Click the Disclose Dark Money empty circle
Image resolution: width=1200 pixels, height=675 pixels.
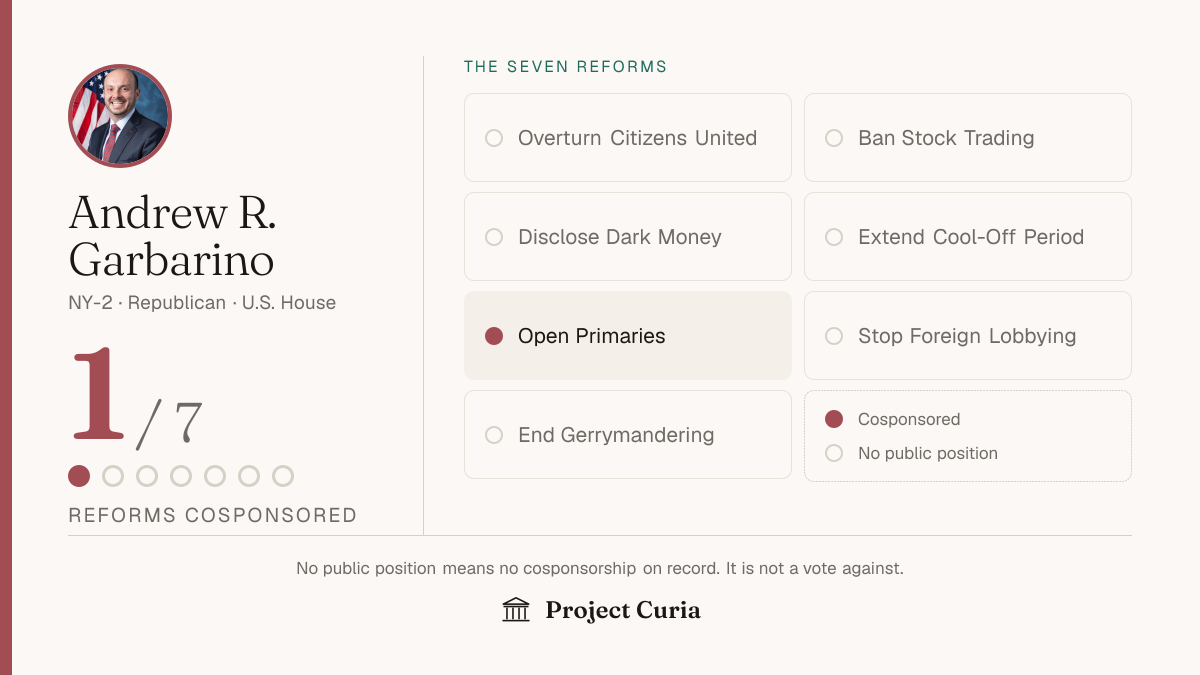tap(494, 237)
